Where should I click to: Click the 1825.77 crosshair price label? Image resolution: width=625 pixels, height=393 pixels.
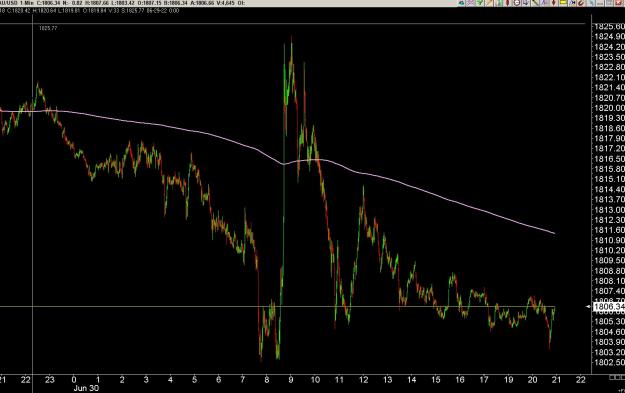pyautogui.click(x=48, y=28)
